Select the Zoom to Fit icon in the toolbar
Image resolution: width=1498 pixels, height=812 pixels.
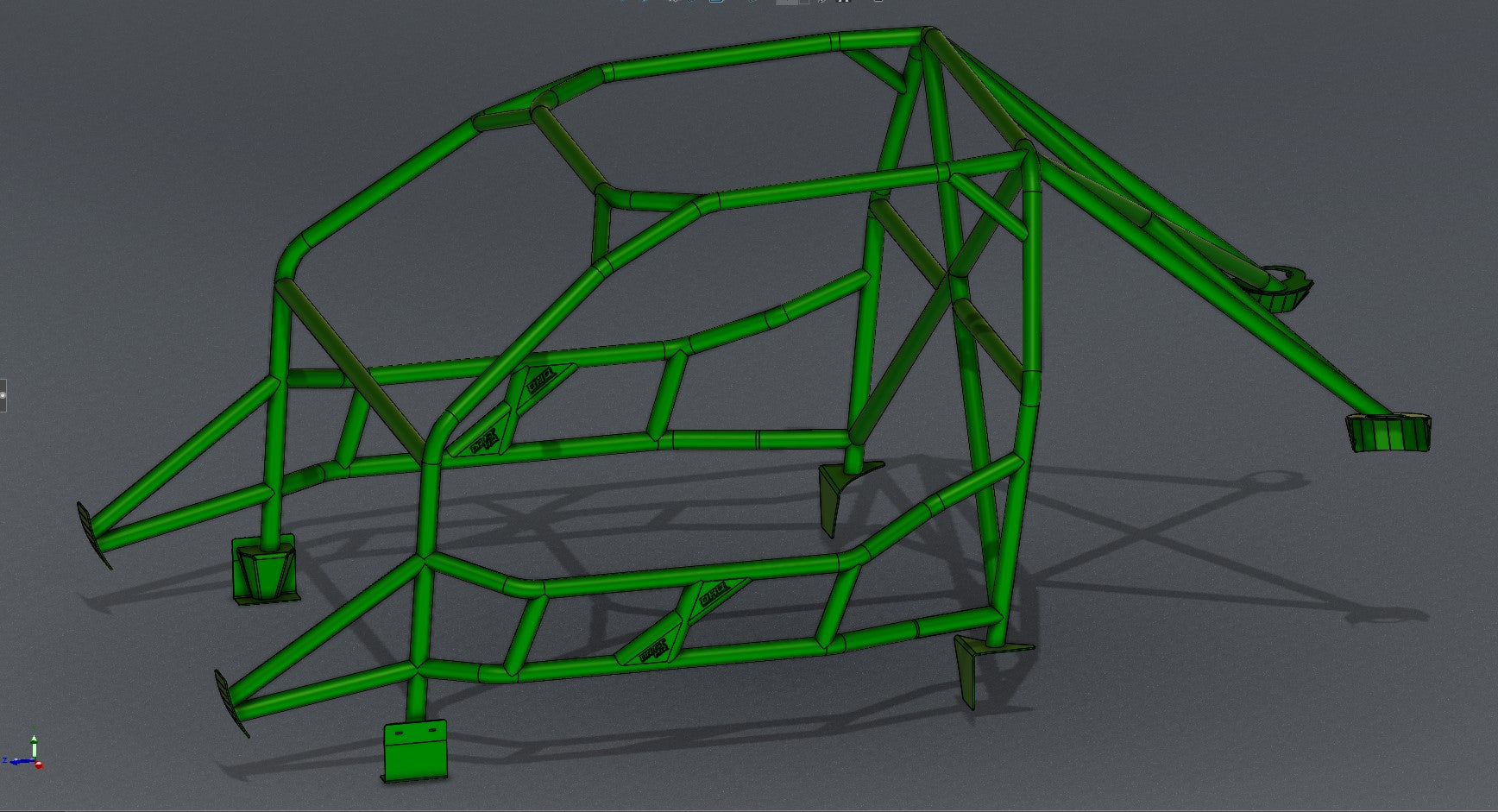click(x=624, y=3)
